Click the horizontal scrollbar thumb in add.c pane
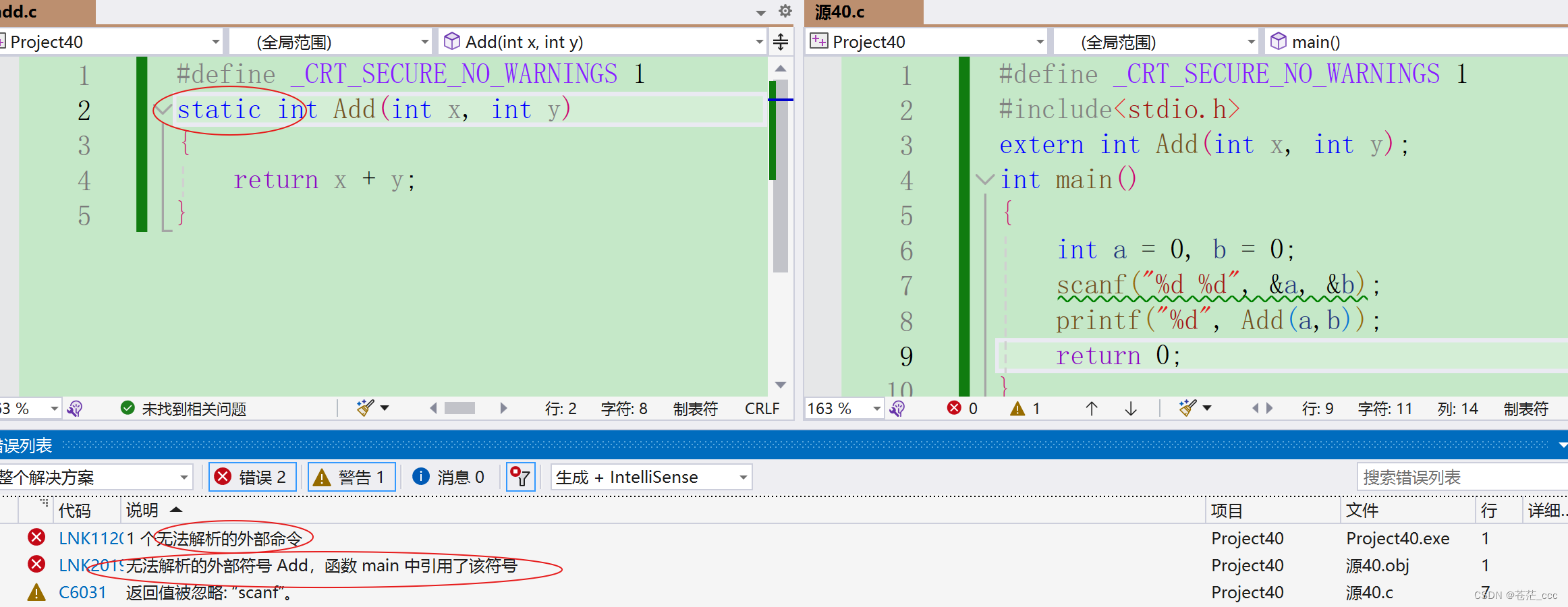Image resolution: width=1568 pixels, height=607 pixels. [460, 408]
